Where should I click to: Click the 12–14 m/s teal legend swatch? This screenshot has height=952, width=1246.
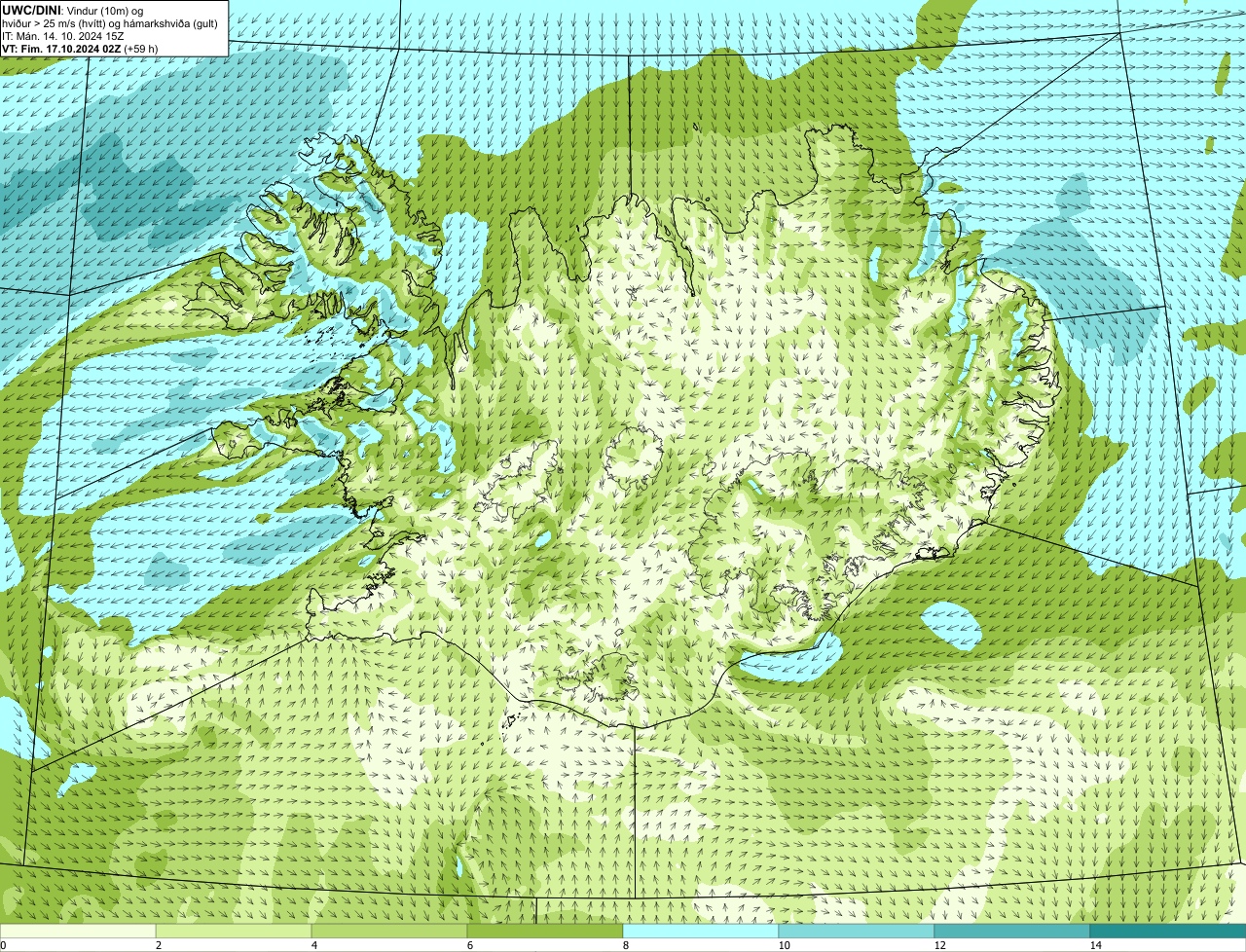[1012, 931]
